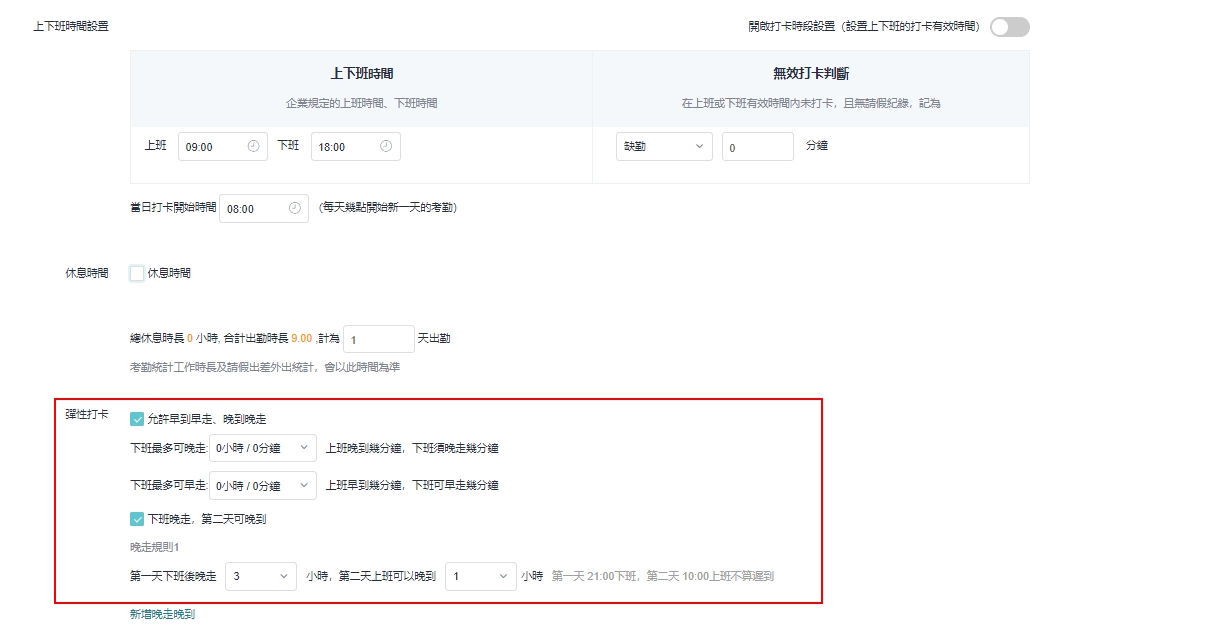Uncheck 允許早到早走、晚到晚走 checkbox
Screen dimensions: 1205x635
[137, 419]
